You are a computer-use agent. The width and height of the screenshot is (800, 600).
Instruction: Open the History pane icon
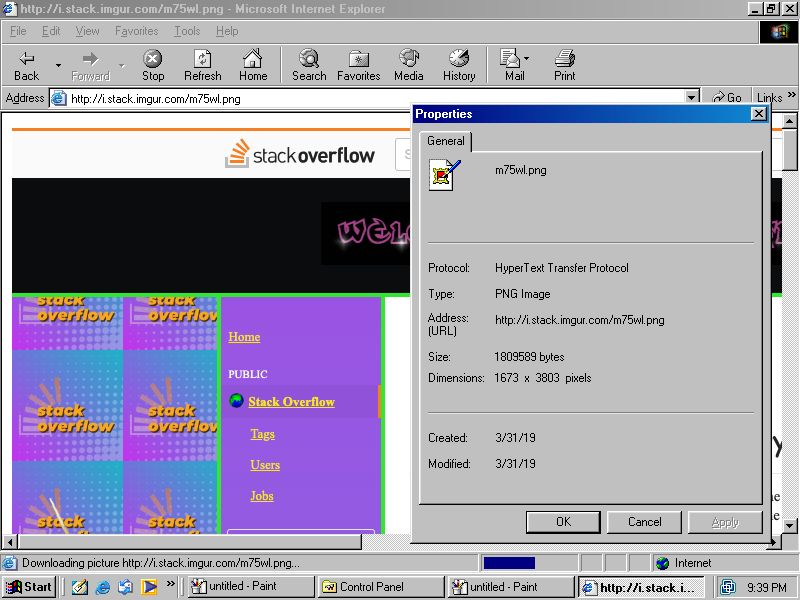coord(458,63)
